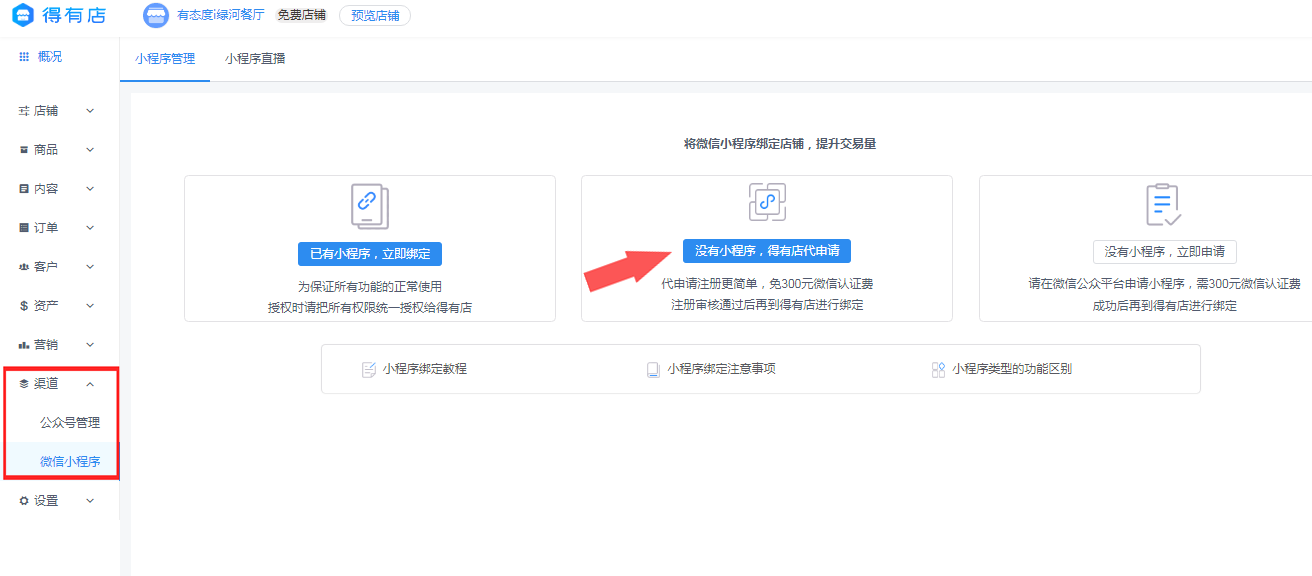This screenshot has height=576, width=1312.
Task: Expand the 订单 menu chevron
Action: 90,228
